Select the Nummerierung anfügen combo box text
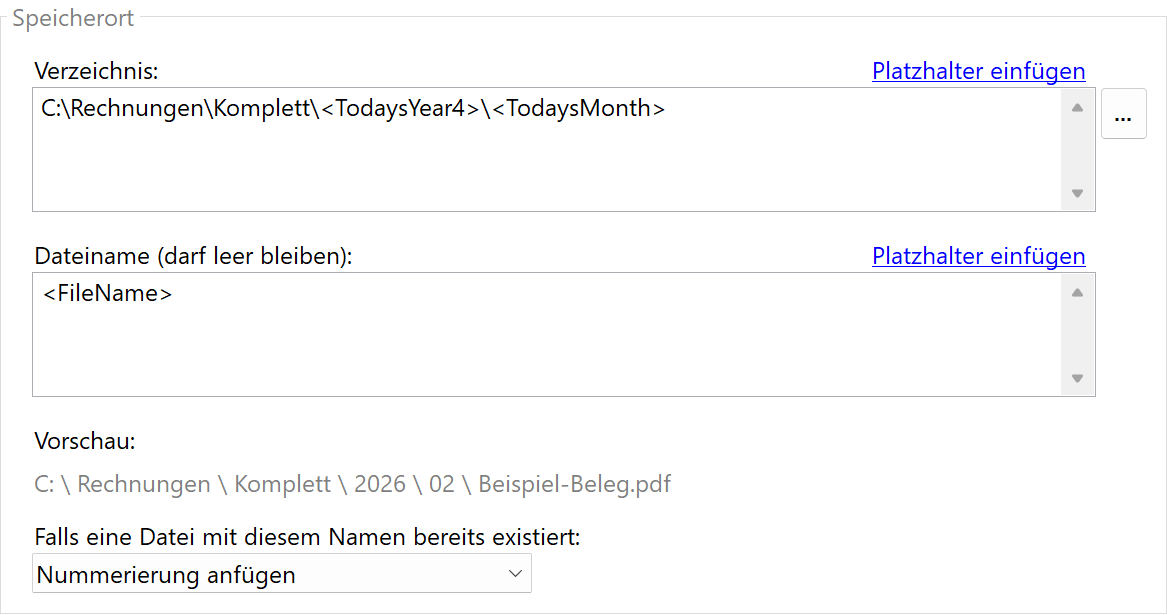Screen dimensions: 1167x615 [x=166, y=575]
